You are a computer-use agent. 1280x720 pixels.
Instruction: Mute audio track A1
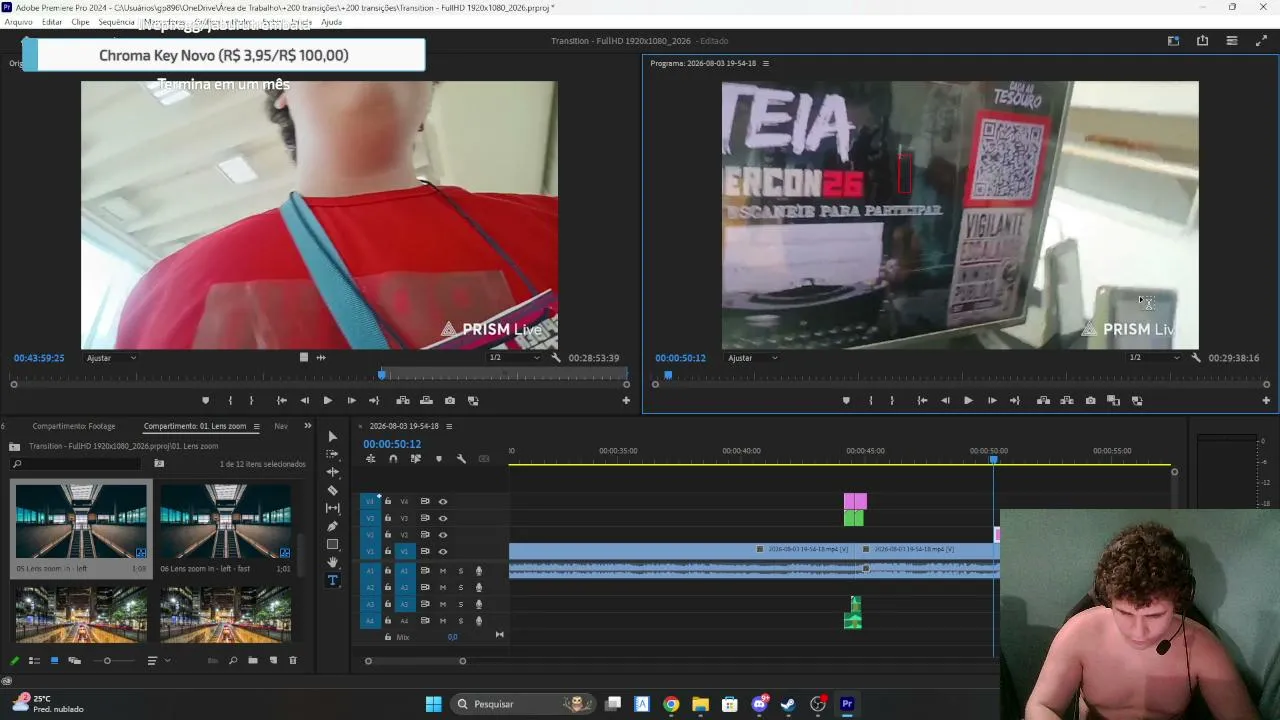(443, 571)
